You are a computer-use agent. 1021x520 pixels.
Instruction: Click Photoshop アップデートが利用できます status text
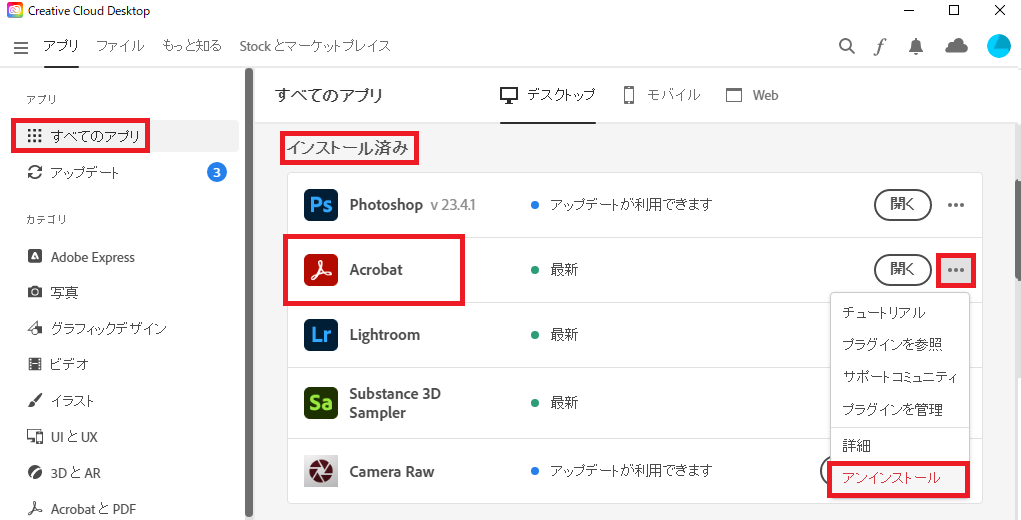pos(631,205)
